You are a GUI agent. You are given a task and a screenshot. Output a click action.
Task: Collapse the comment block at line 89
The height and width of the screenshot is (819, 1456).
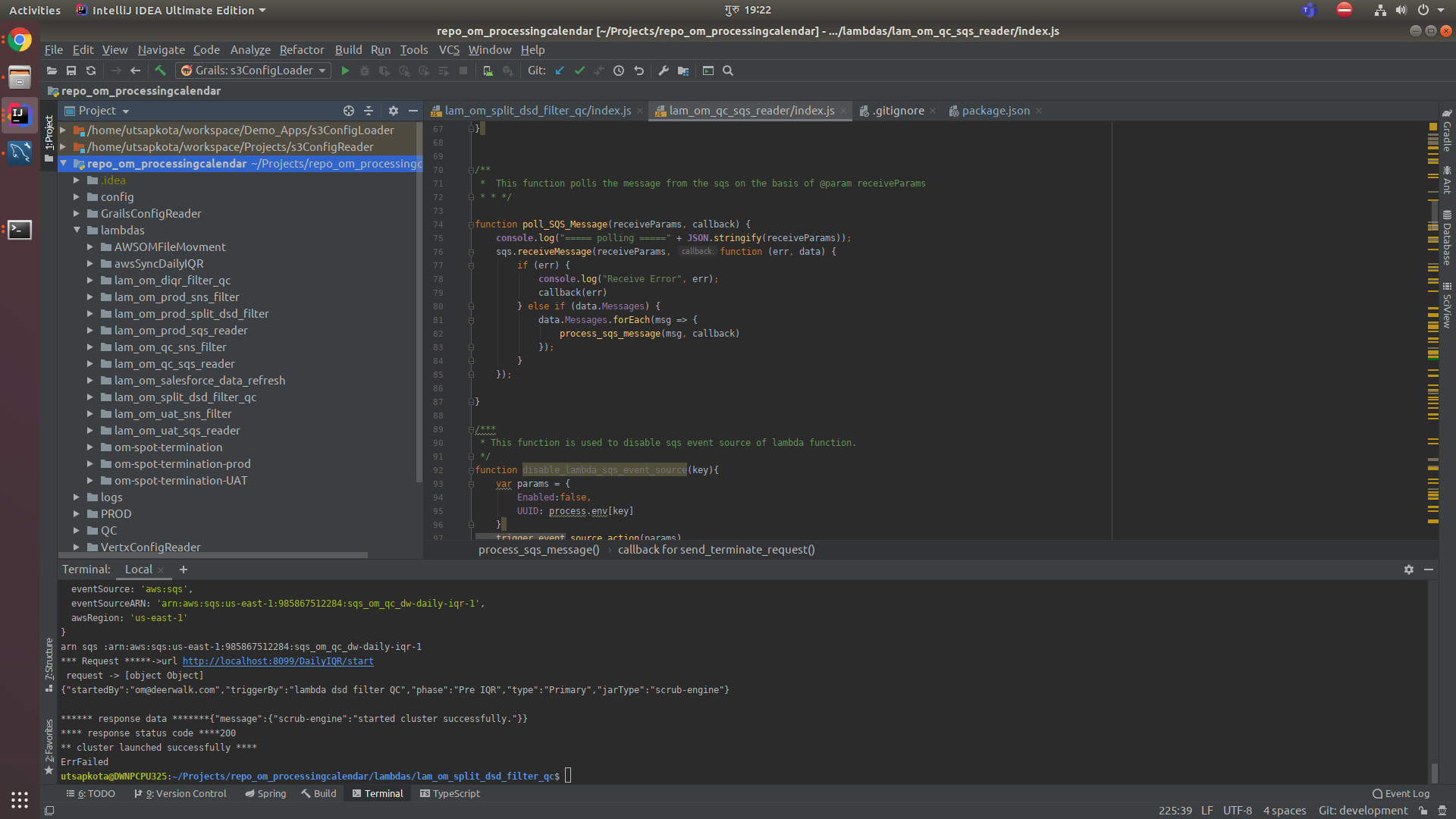pyautogui.click(x=470, y=428)
